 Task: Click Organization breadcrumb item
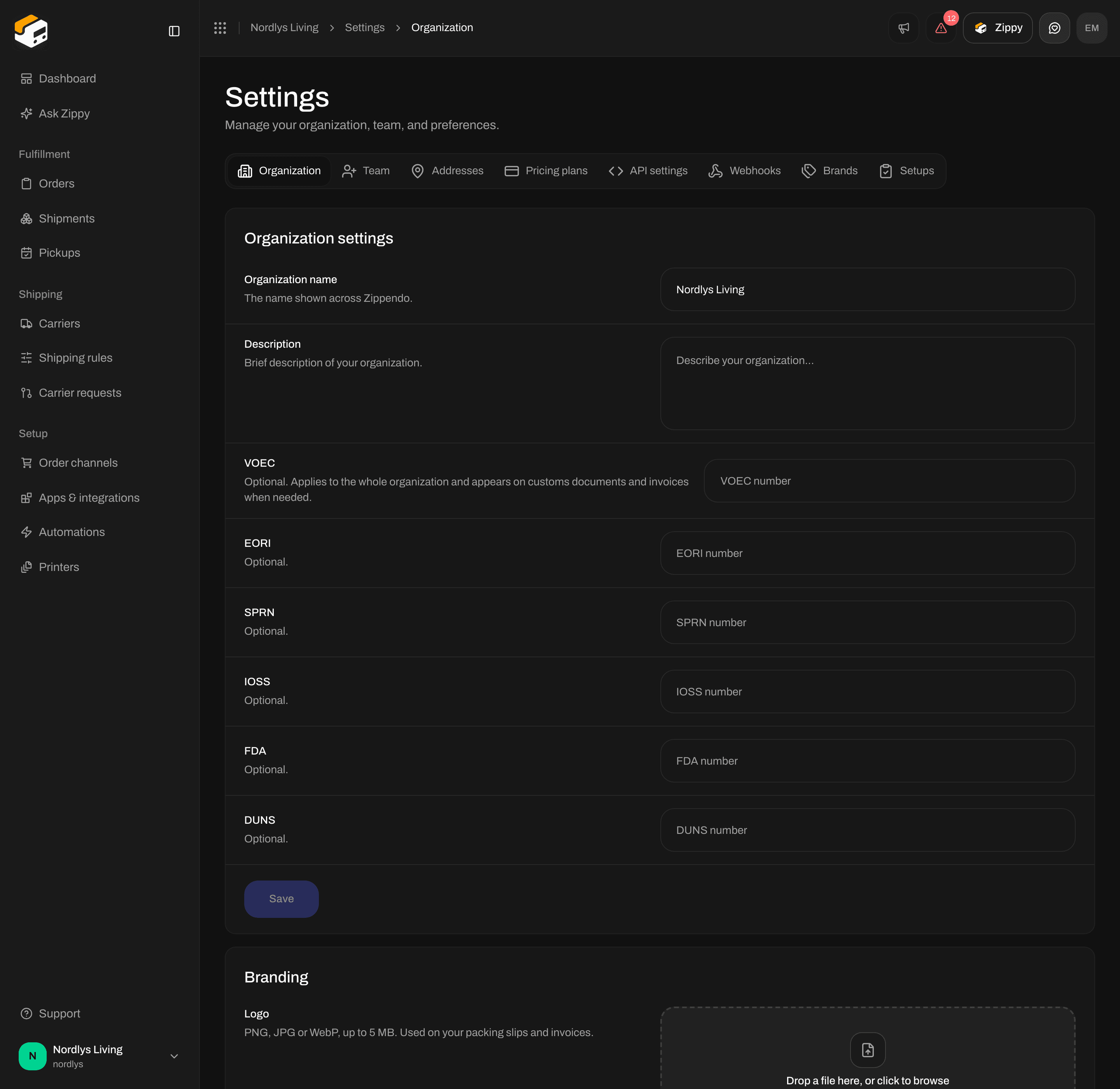[x=442, y=28]
